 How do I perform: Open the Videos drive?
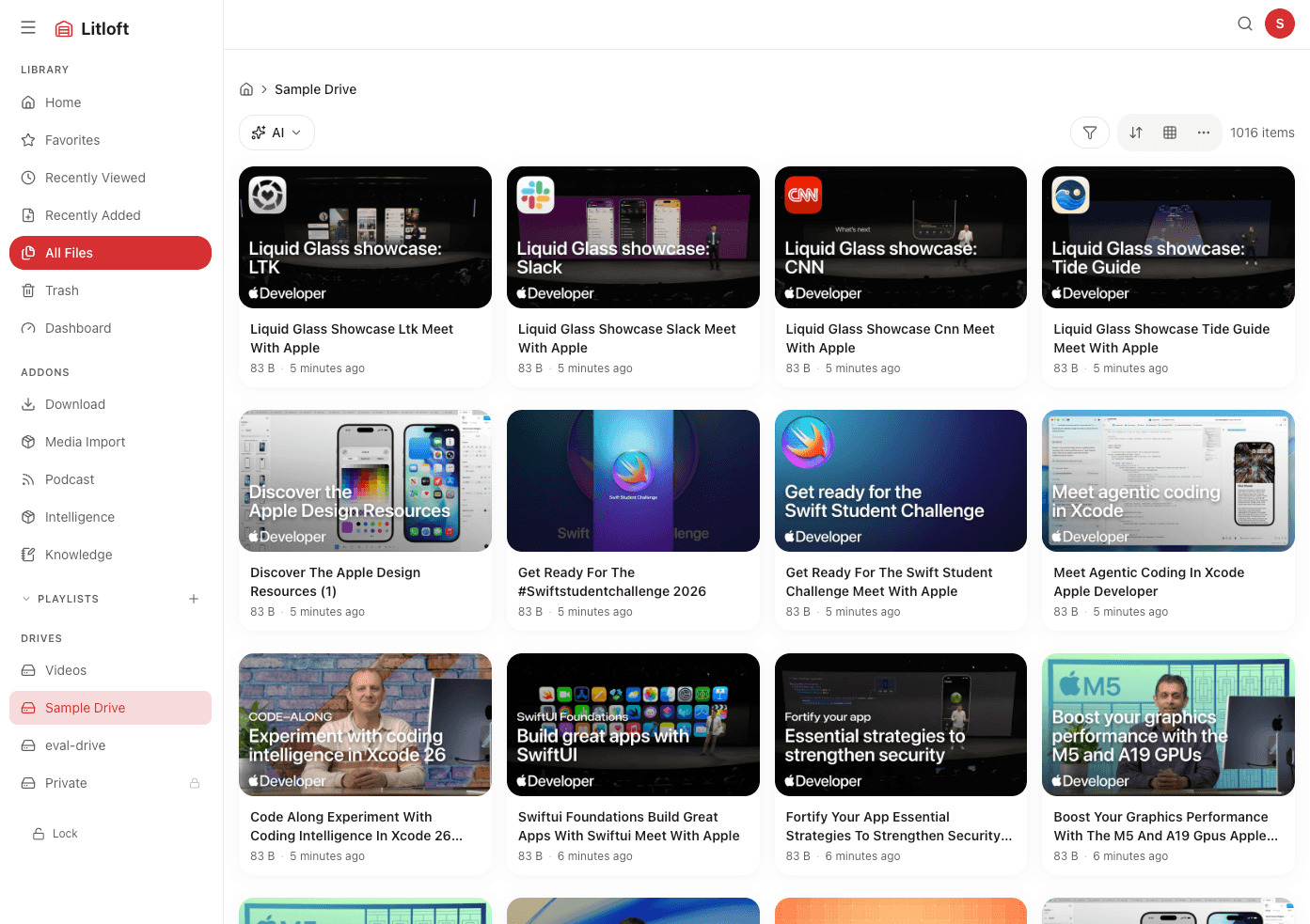point(110,670)
